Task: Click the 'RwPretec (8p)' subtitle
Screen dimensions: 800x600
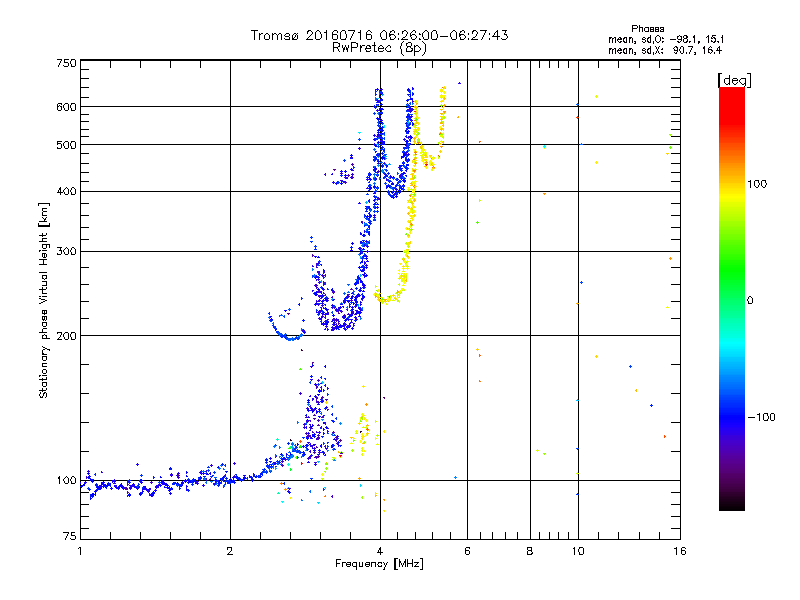Action: (379, 48)
